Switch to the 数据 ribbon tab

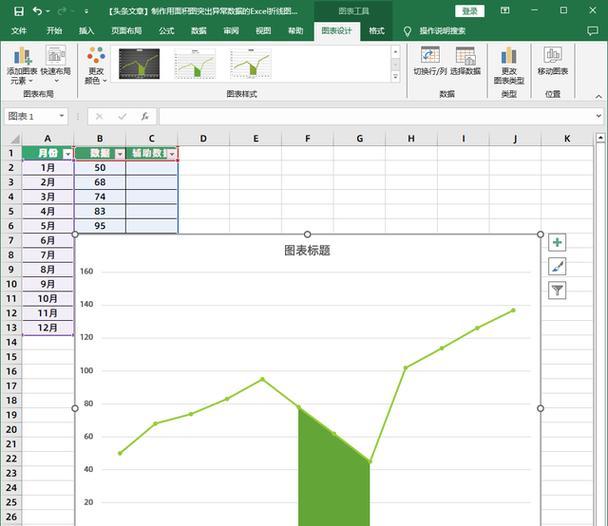tap(199, 31)
